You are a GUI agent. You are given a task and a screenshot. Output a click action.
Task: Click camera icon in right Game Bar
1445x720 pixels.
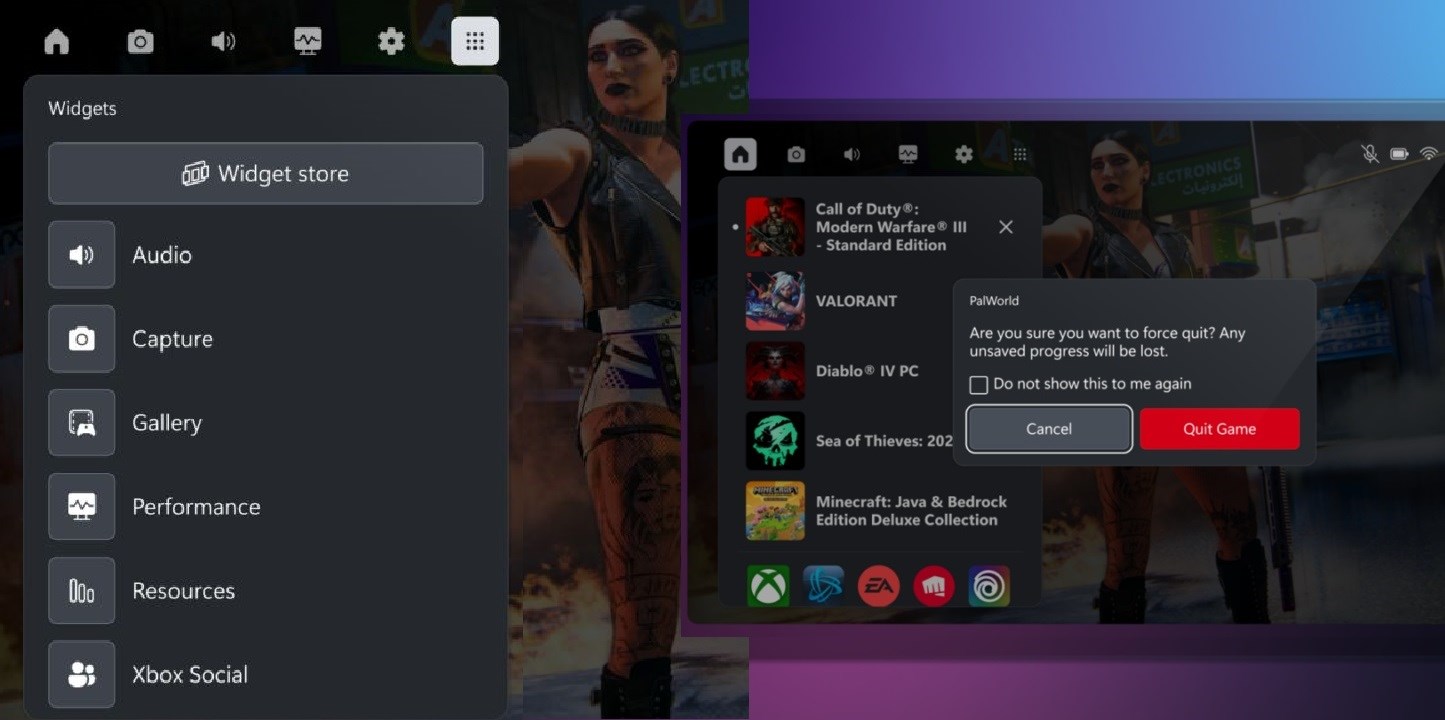[796, 154]
